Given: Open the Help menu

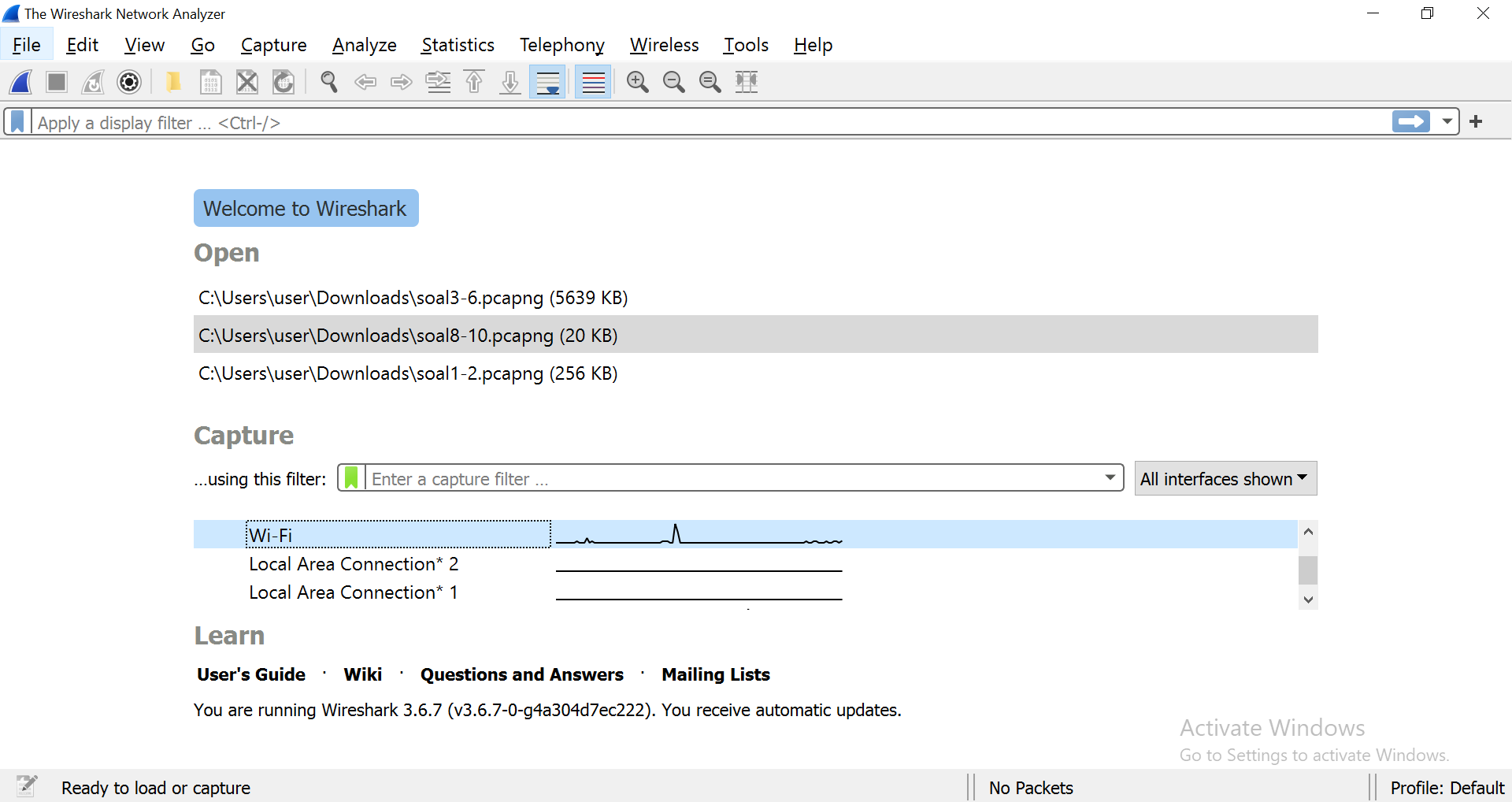Looking at the screenshot, I should (813, 45).
